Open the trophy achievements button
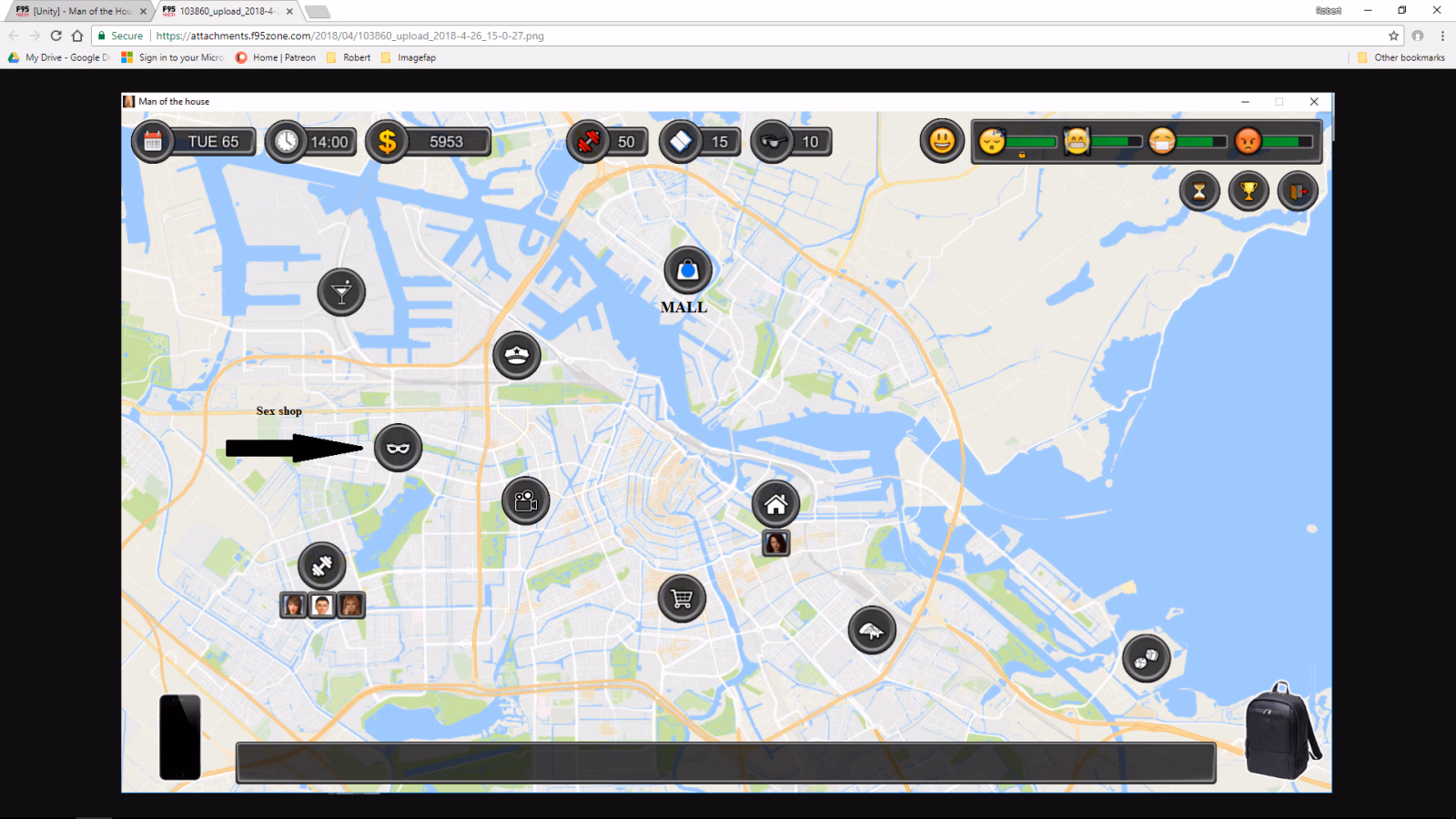The width and height of the screenshot is (1456, 819). point(1249,191)
